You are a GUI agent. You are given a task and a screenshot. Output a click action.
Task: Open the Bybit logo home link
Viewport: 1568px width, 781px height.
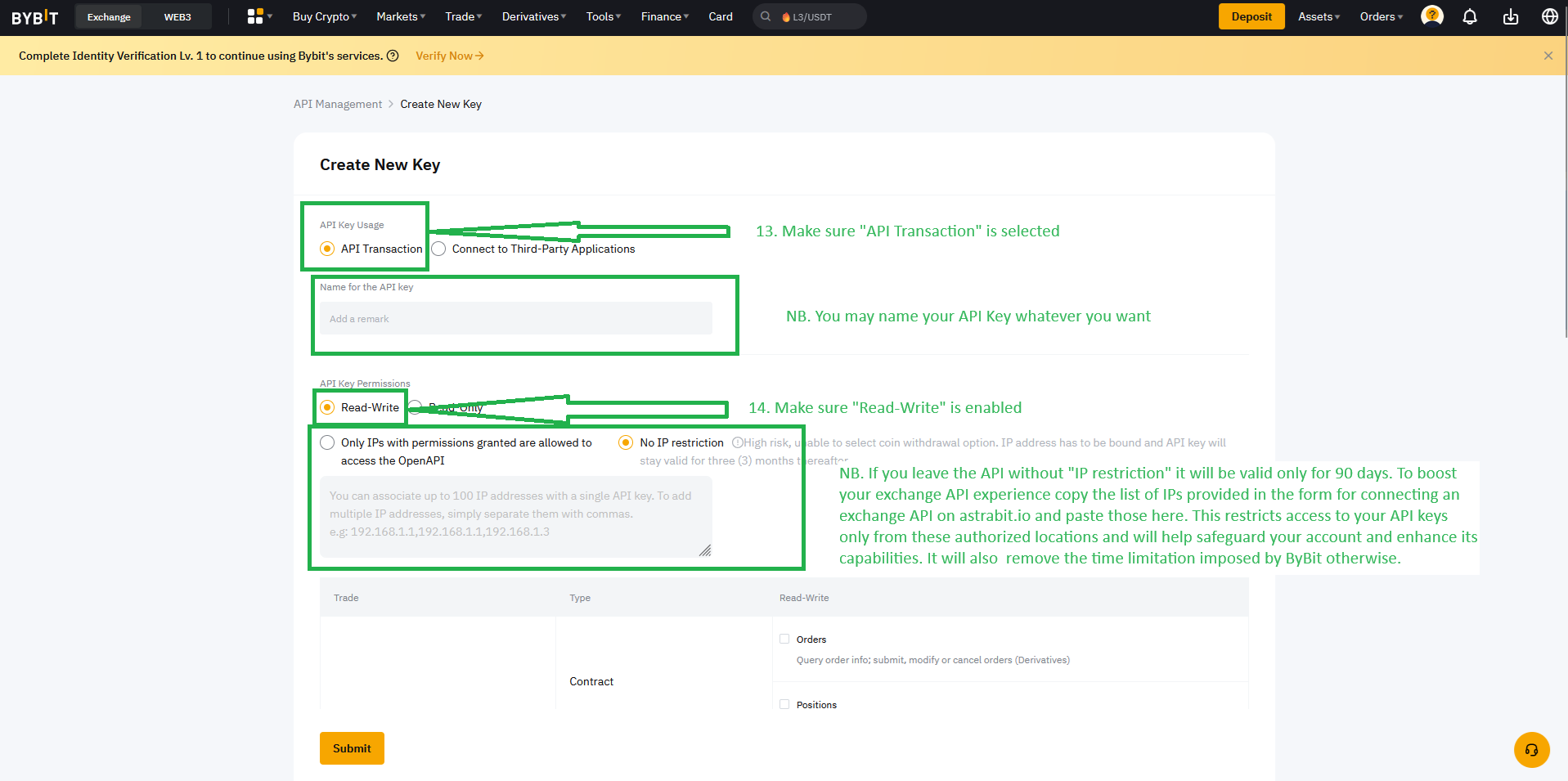(35, 17)
